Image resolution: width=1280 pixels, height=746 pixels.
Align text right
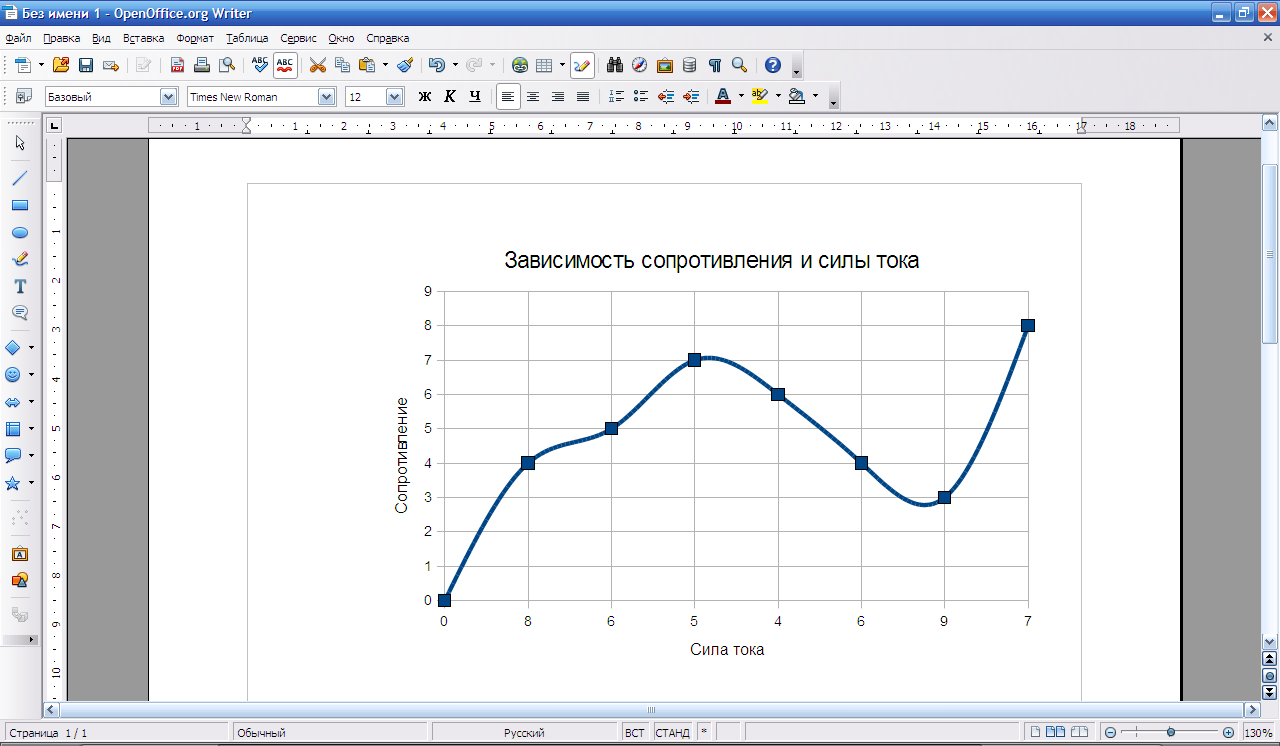(x=558, y=96)
